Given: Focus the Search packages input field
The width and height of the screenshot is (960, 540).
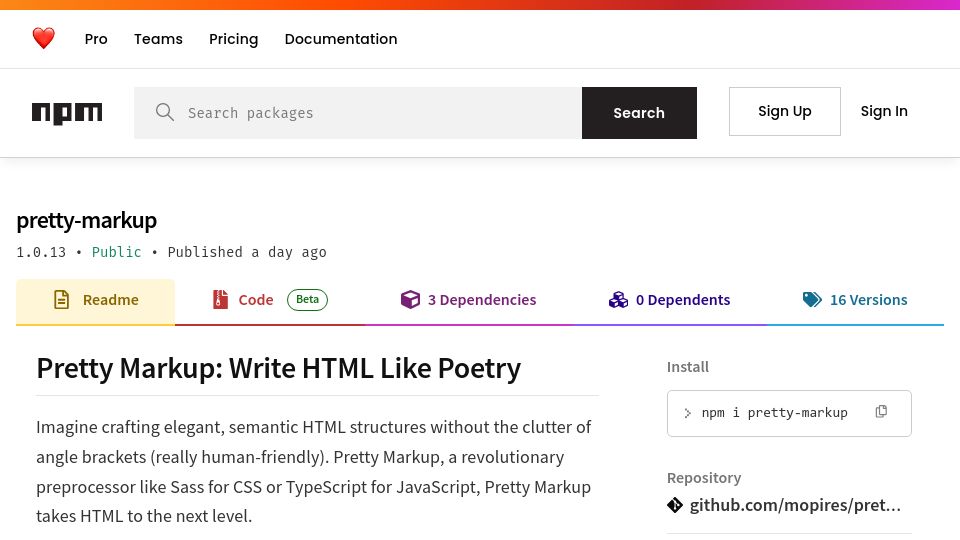Looking at the screenshot, I should point(358,113).
